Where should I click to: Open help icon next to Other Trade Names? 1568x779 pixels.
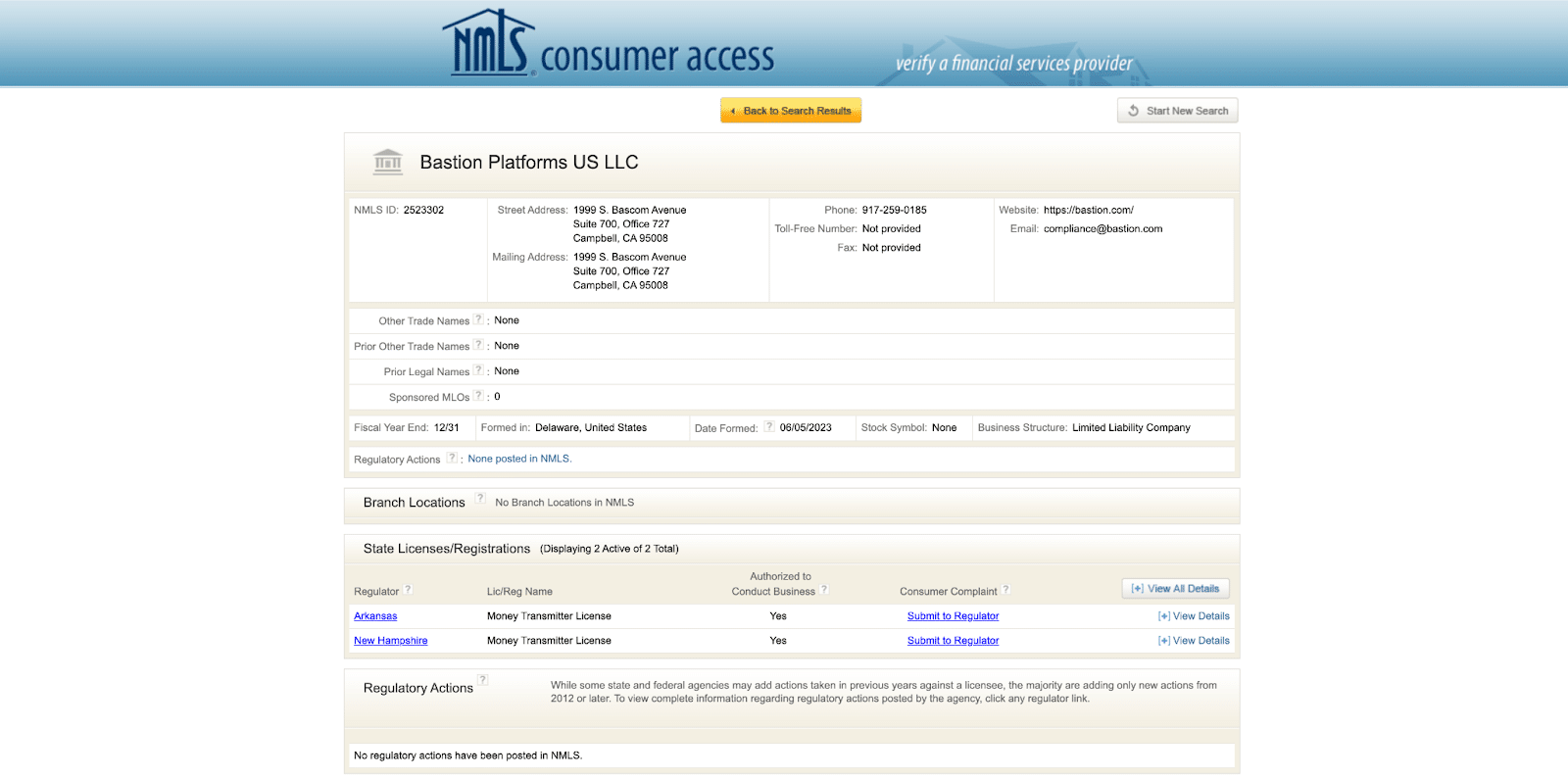click(478, 319)
